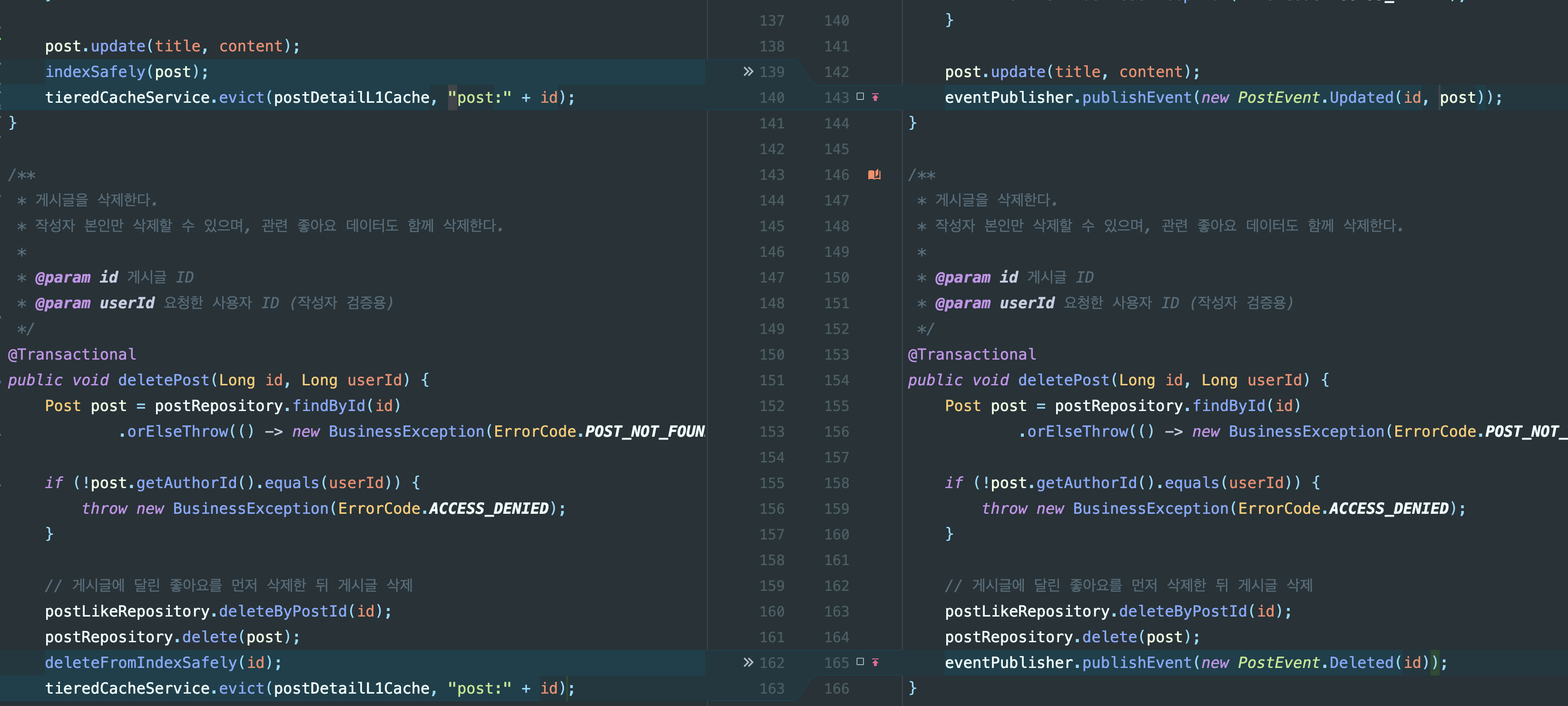
Task: Click @Transactional annotation in left pane
Action: [72, 354]
